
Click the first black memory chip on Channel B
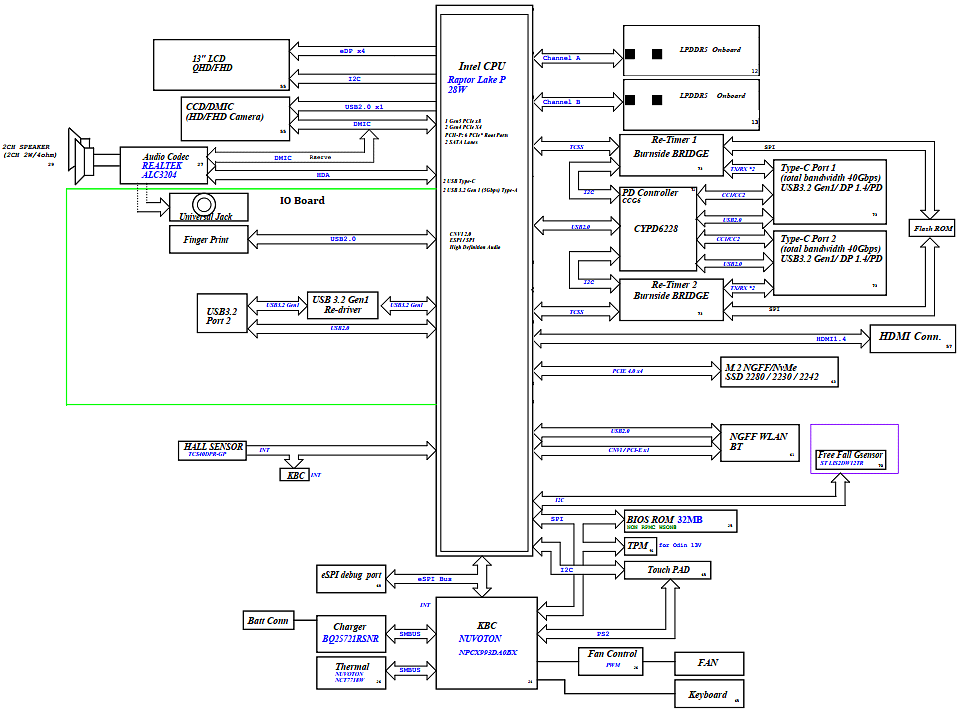[630, 100]
